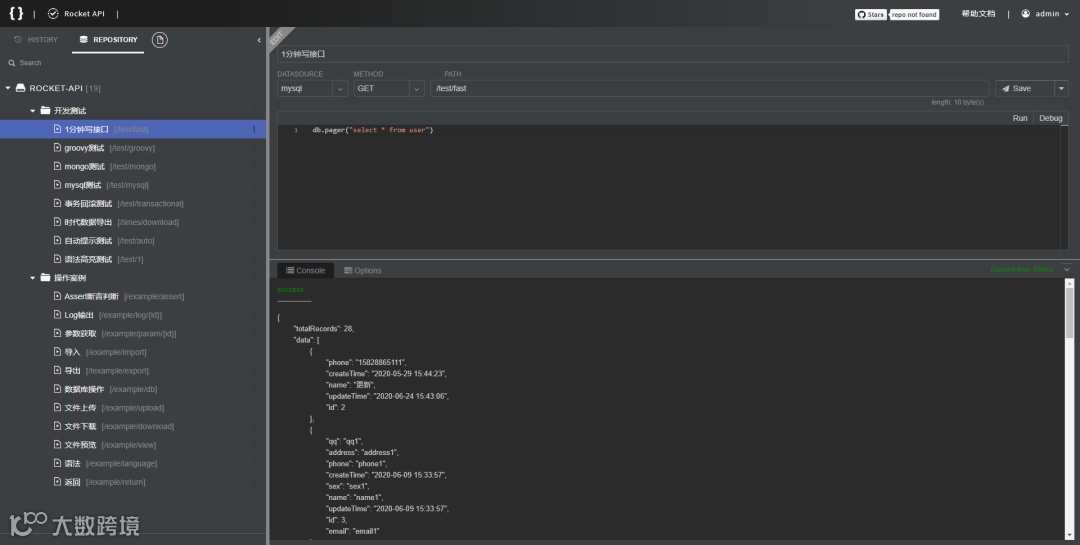Viewport: 1080px width, 545px height.
Task: Click the Debug button
Action: click(1050, 118)
